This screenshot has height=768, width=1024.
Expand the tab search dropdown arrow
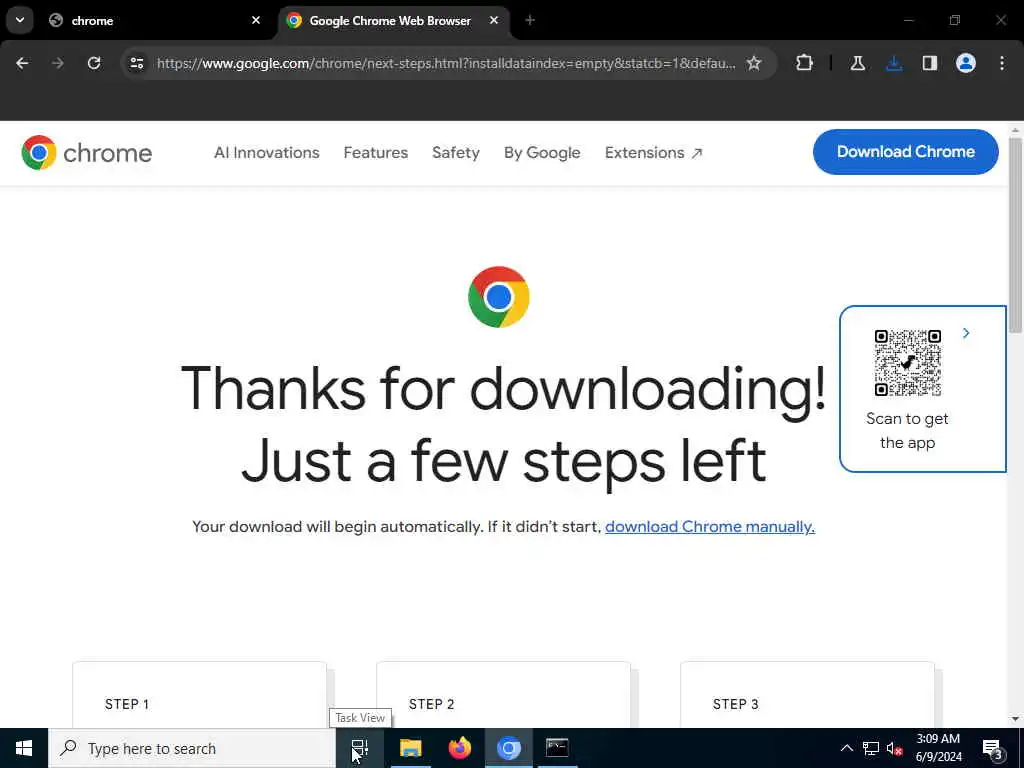(x=20, y=20)
